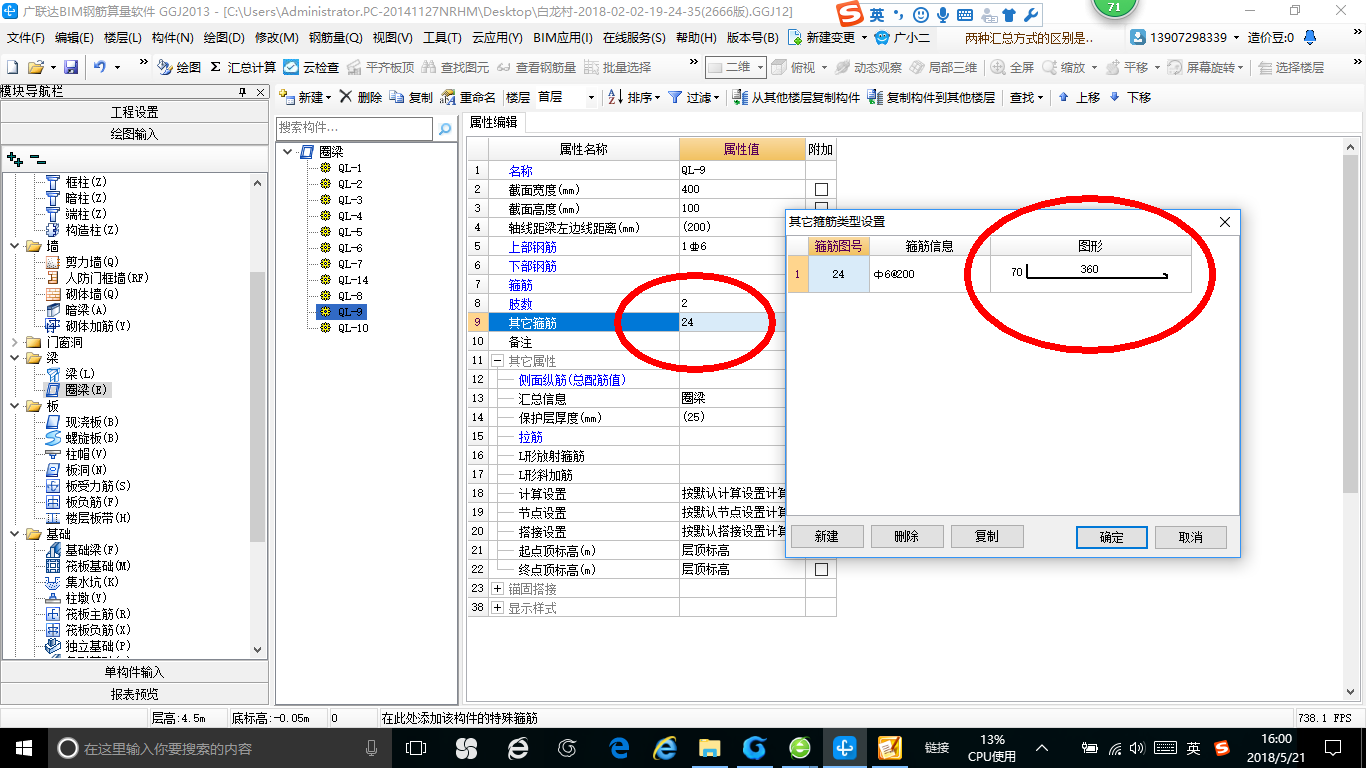
Task: Select 现浇板(B) in navigation tree
Action: (x=91, y=422)
